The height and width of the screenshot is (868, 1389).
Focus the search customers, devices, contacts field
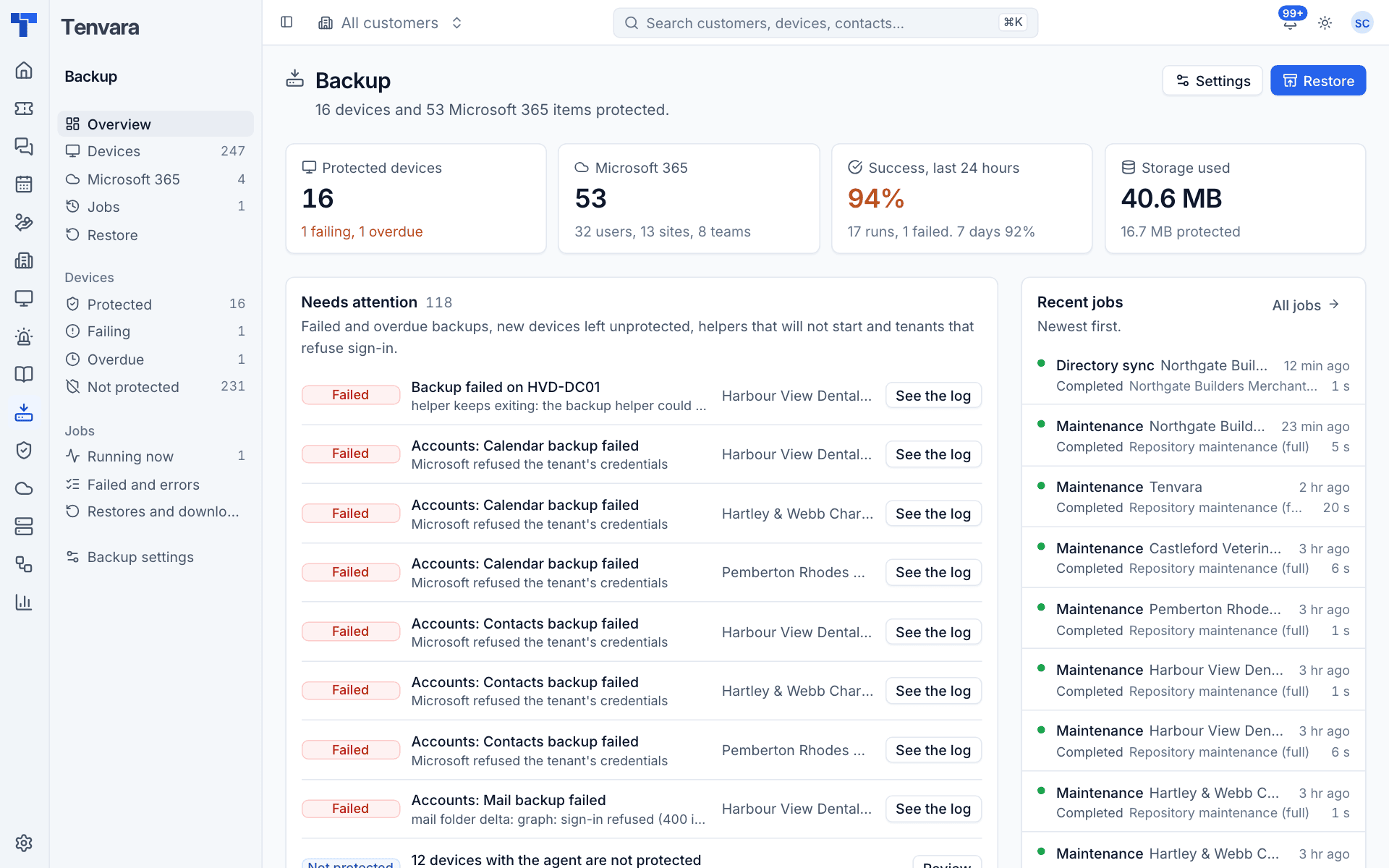point(825,23)
